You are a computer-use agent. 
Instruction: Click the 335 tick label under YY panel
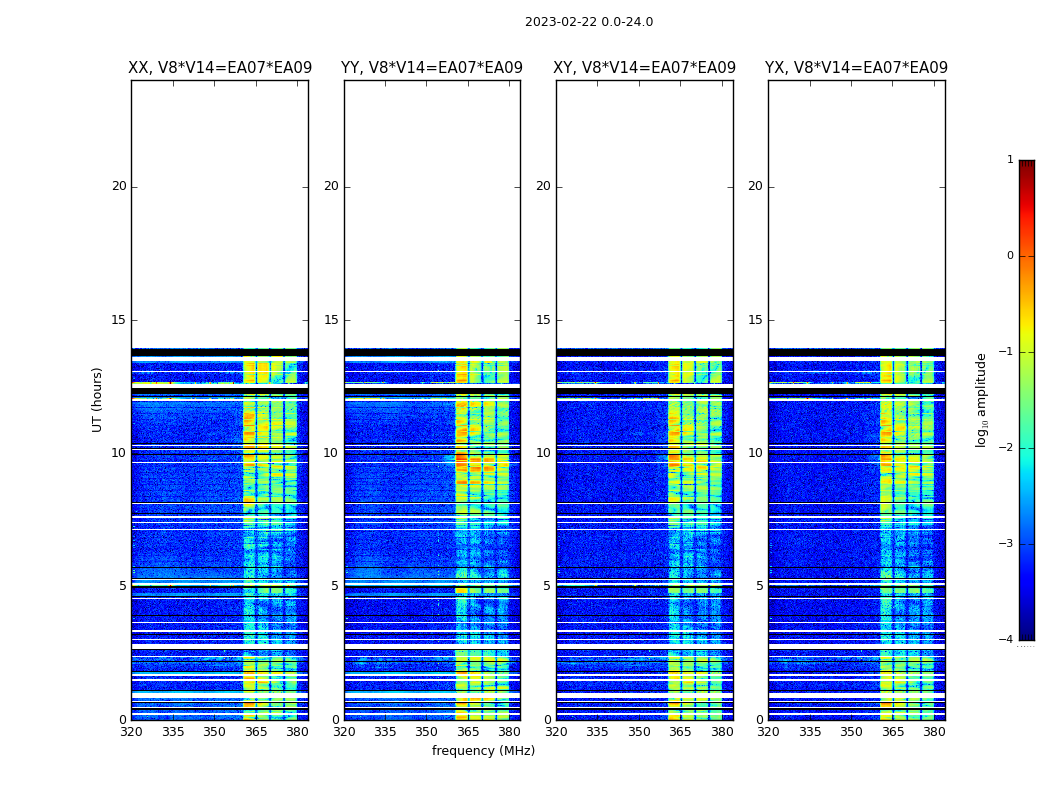[385, 732]
